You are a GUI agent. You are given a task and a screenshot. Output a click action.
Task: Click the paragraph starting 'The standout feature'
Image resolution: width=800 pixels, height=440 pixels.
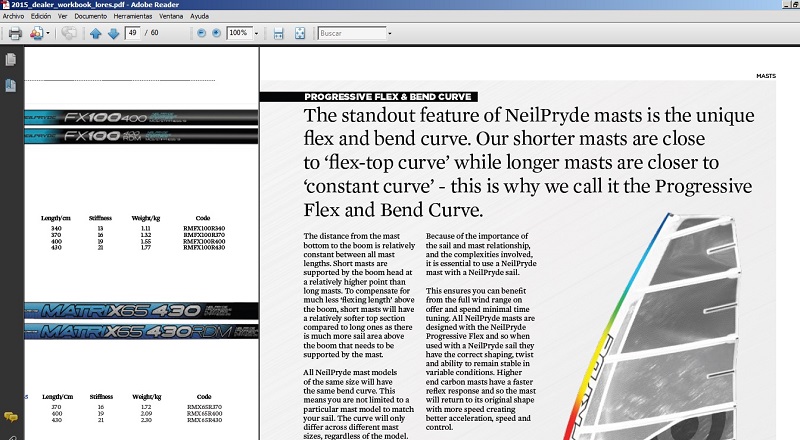(529, 162)
